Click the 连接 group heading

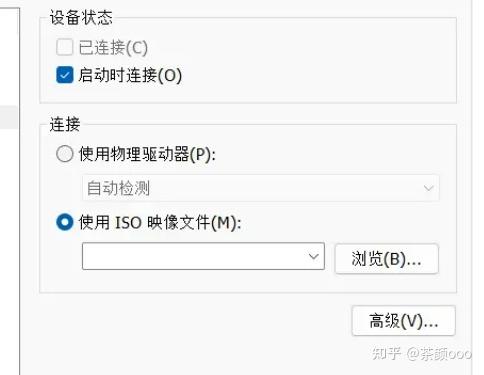click(x=65, y=124)
